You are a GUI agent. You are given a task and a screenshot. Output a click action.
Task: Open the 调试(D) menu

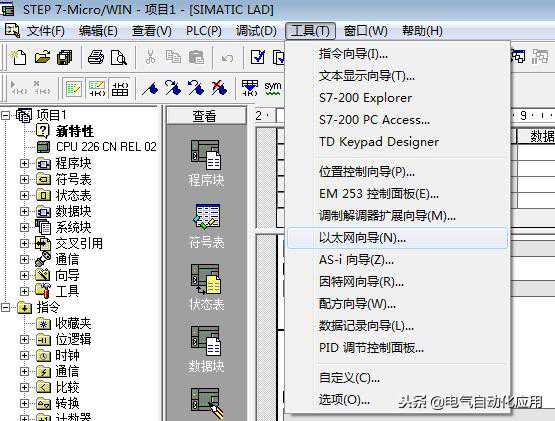(x=256, y=31)
